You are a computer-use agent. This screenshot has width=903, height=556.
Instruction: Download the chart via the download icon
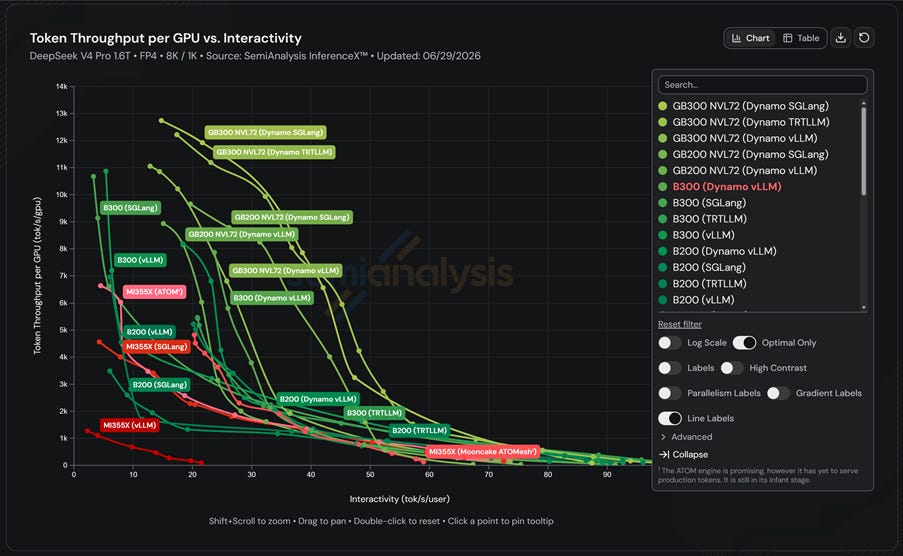(841, 38)
